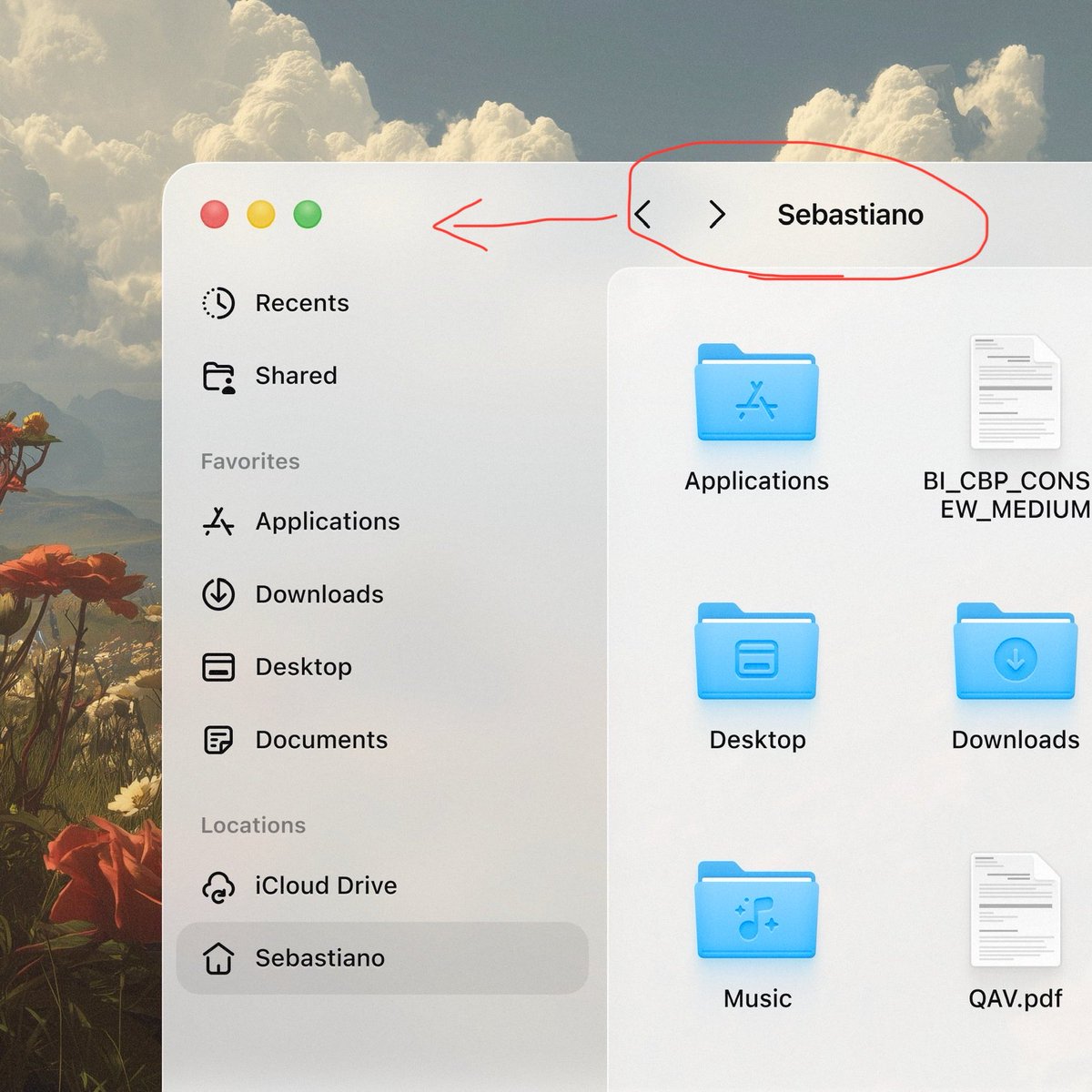1092x1092 pixels.
Task: Click the iCloud Drive cloud icon
Action: click(218, 886)
